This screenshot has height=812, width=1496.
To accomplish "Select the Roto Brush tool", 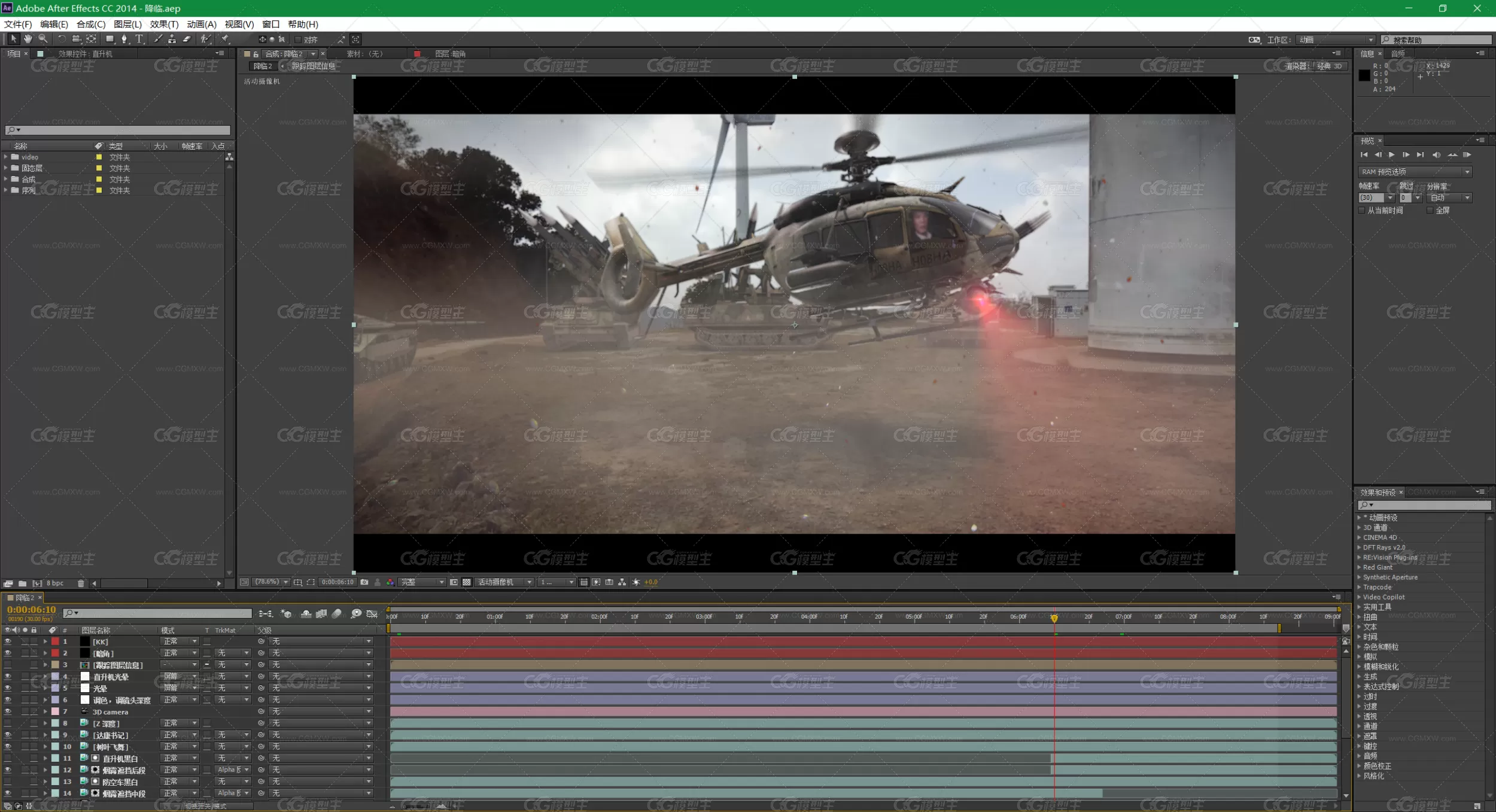I will (x=205, y=39).
